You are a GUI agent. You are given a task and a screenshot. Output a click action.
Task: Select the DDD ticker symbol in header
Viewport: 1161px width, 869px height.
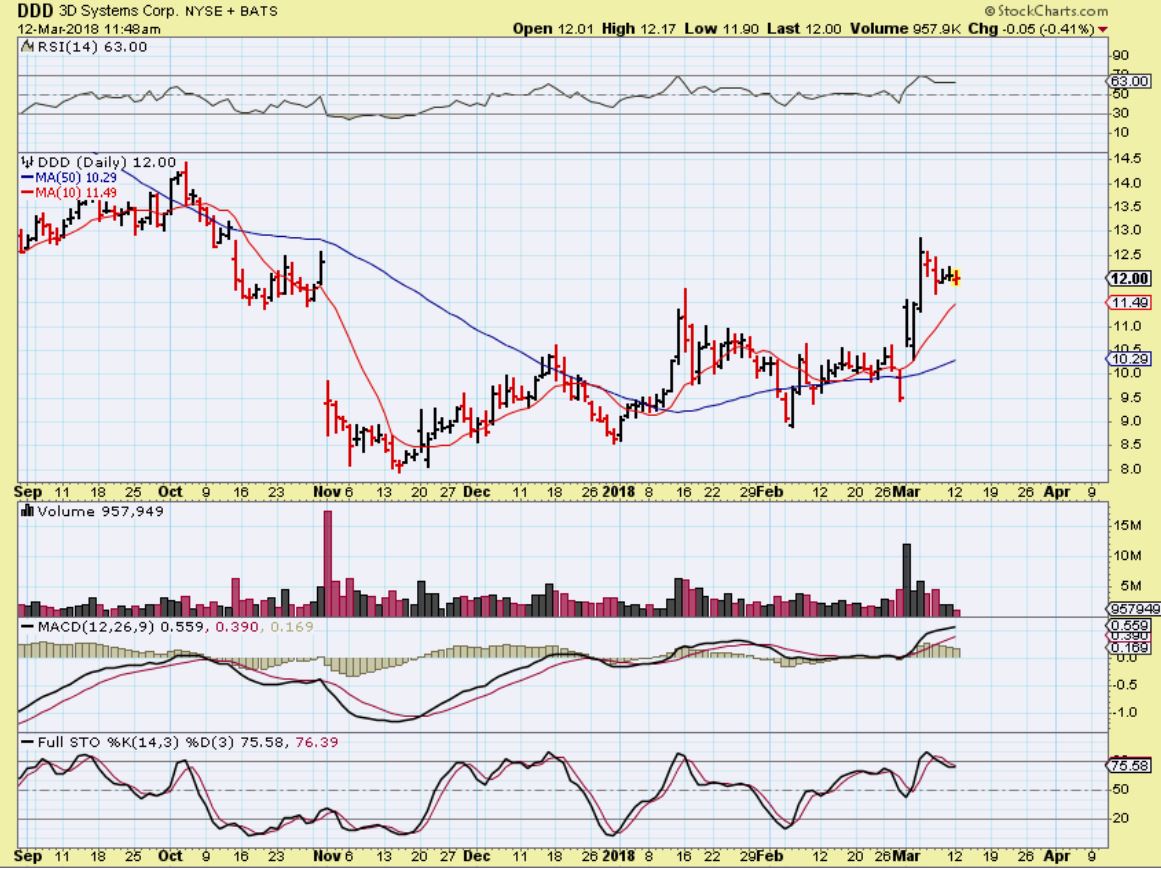36,10
